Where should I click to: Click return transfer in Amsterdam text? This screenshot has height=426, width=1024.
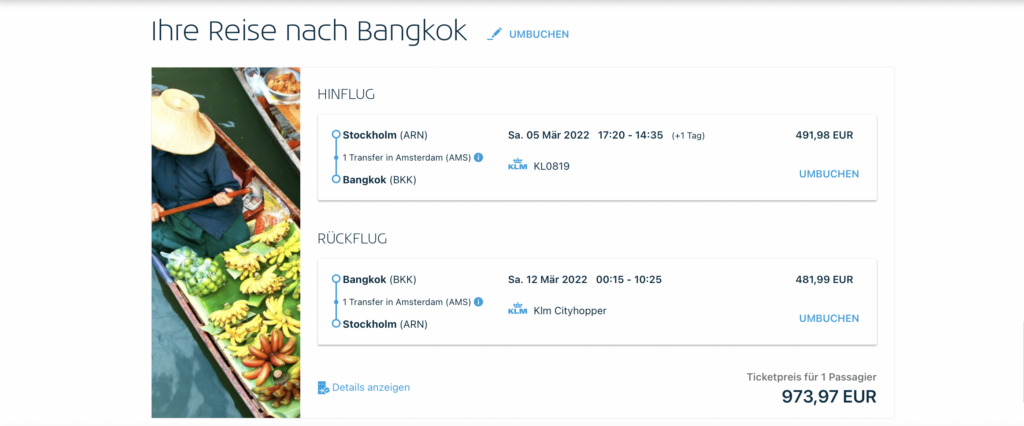click(x=406, y=302)
